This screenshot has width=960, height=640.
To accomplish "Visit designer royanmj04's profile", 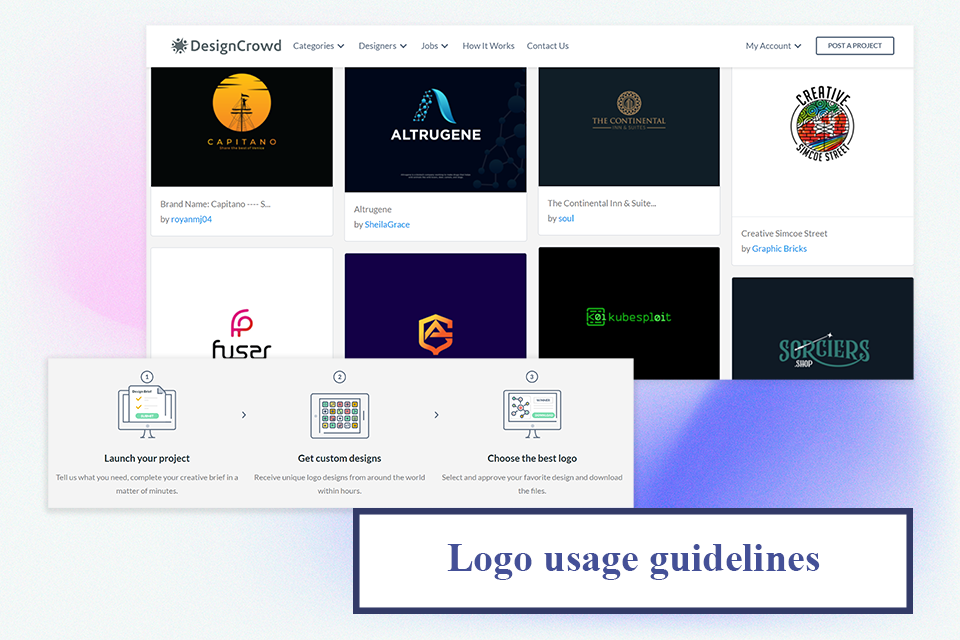I will [x=191, y=219].
